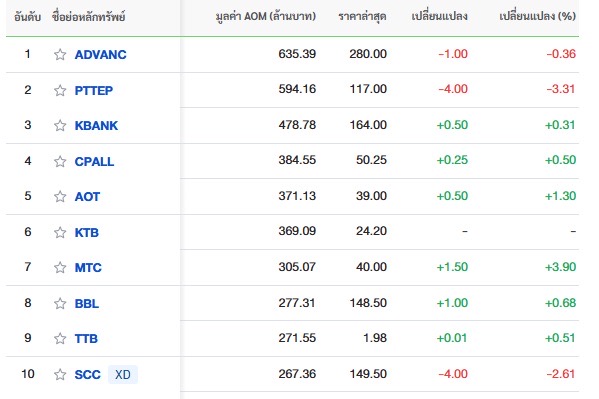Viewport: 599px width, 399px height.
Task: Mark KTB star icon
Action: pos(60,232)
